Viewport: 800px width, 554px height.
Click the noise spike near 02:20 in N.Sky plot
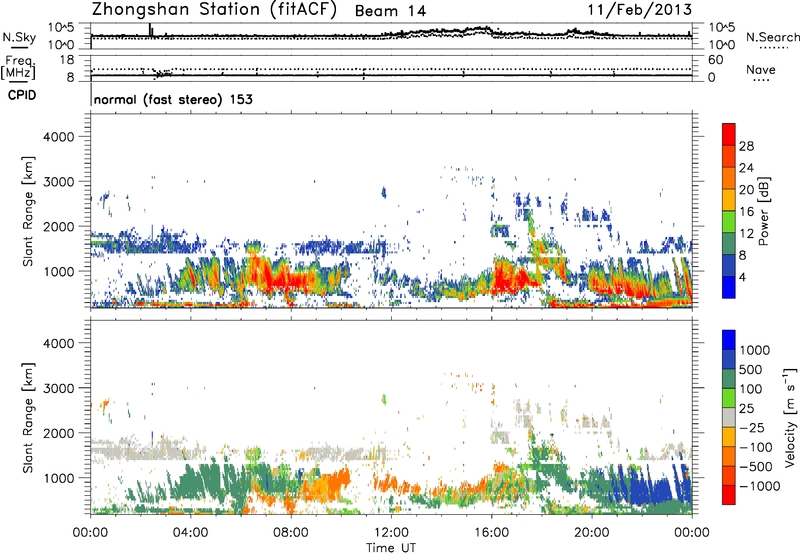(150, 30)
